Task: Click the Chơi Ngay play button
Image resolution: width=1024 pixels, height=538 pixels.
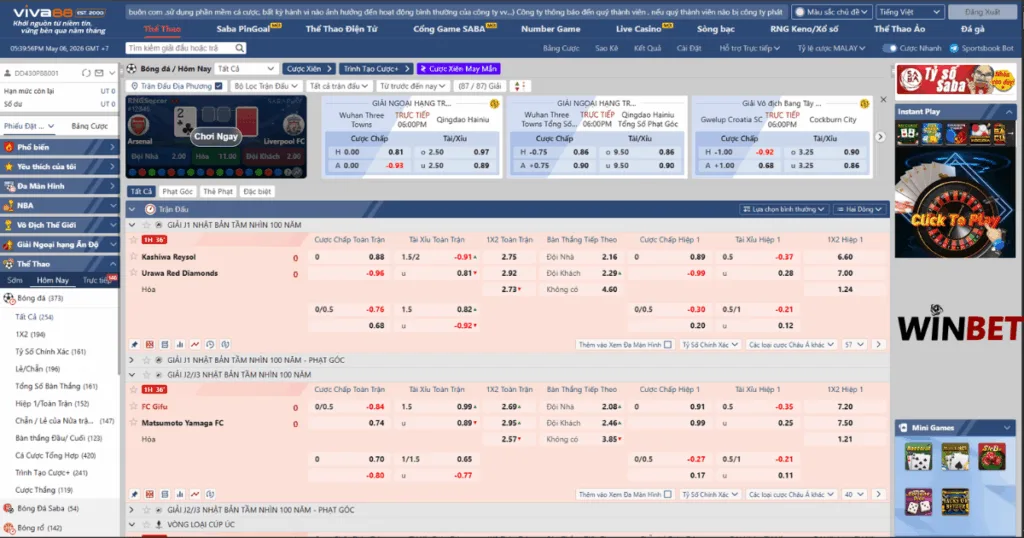Action: (x=216, y=136)
